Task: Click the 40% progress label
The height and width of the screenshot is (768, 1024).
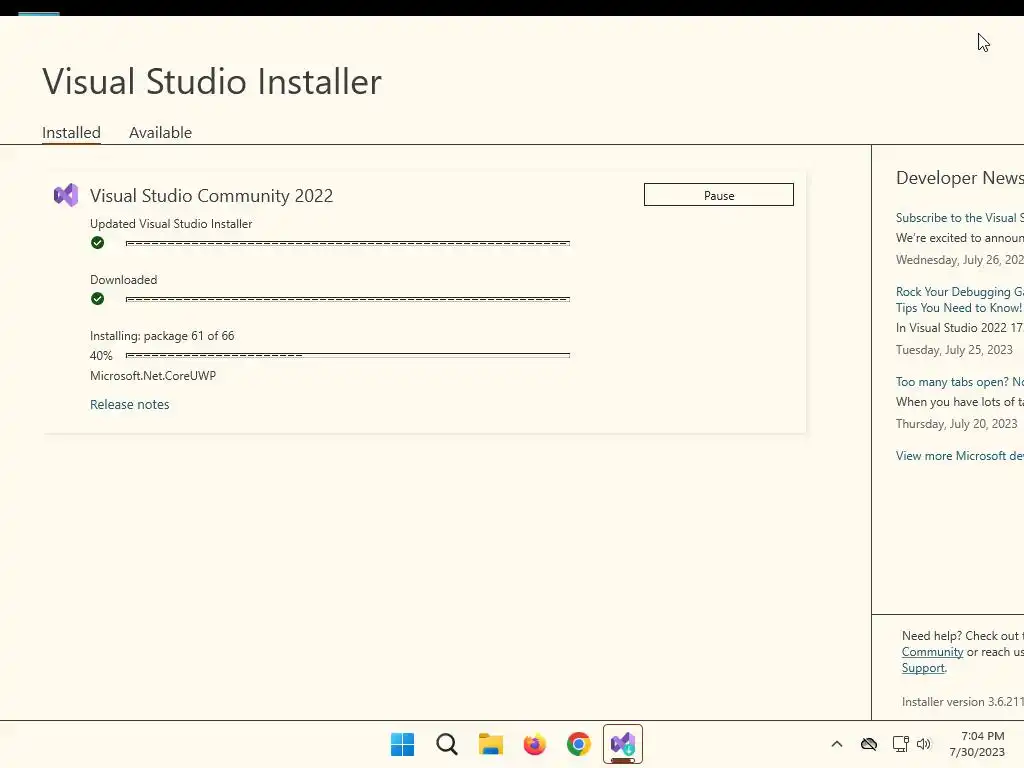Action: [x=101, y=355]
